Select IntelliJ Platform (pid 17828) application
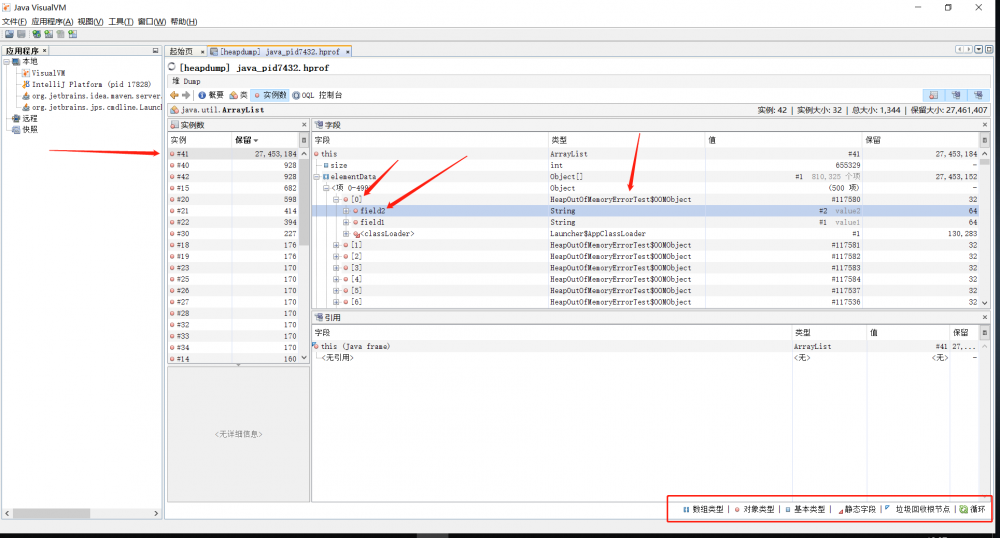 91,84
